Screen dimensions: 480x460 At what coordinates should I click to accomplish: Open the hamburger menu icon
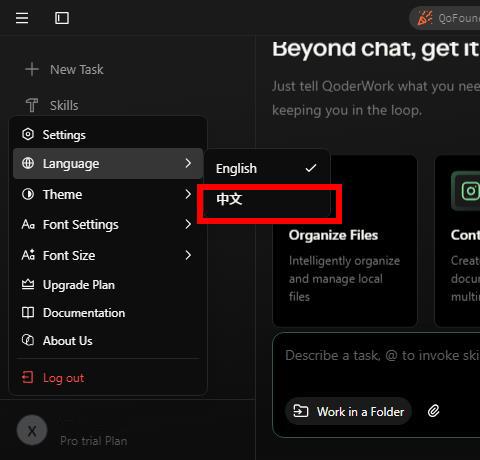pos(22,18)
